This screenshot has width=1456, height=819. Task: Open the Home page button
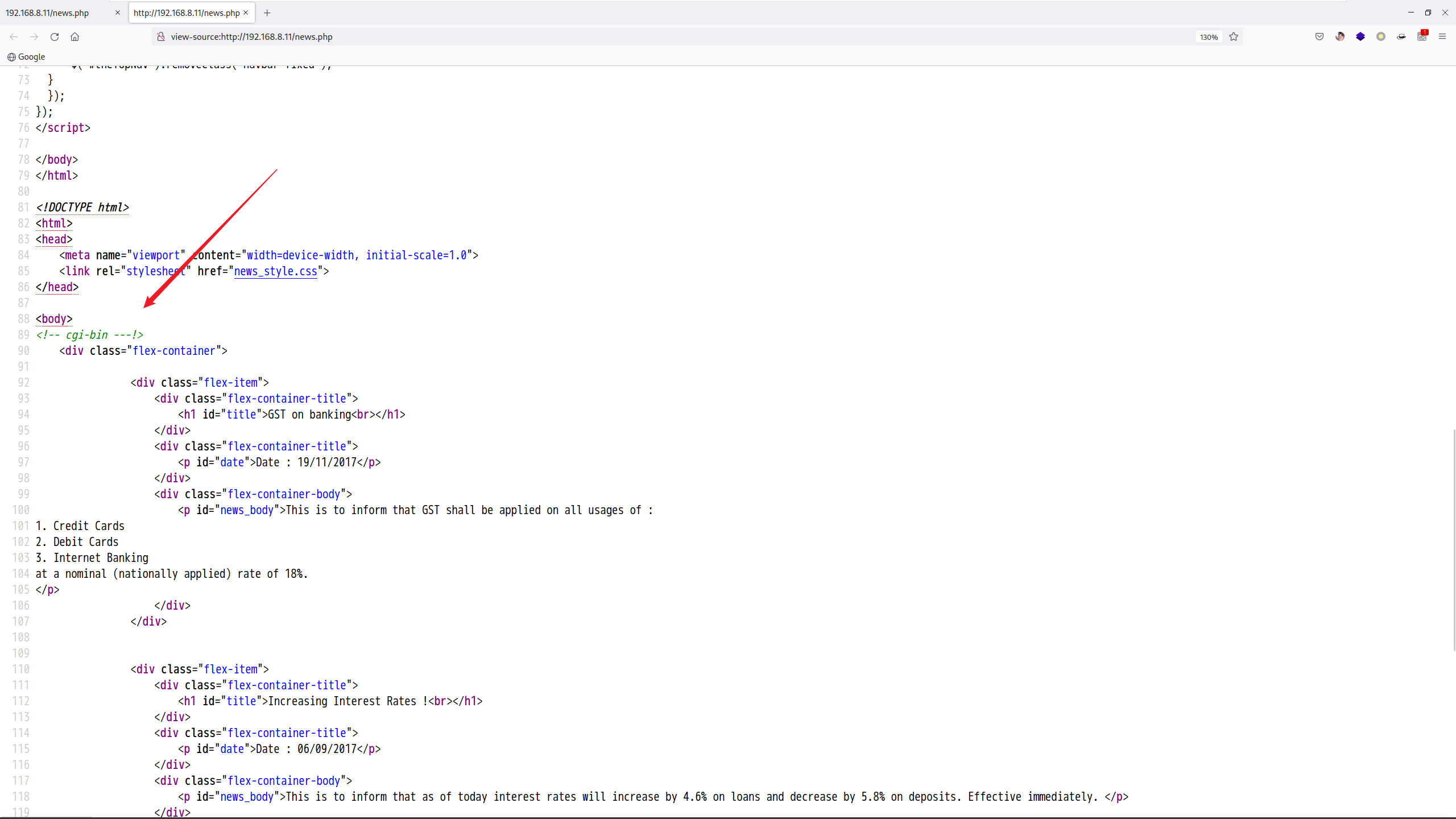75,36
